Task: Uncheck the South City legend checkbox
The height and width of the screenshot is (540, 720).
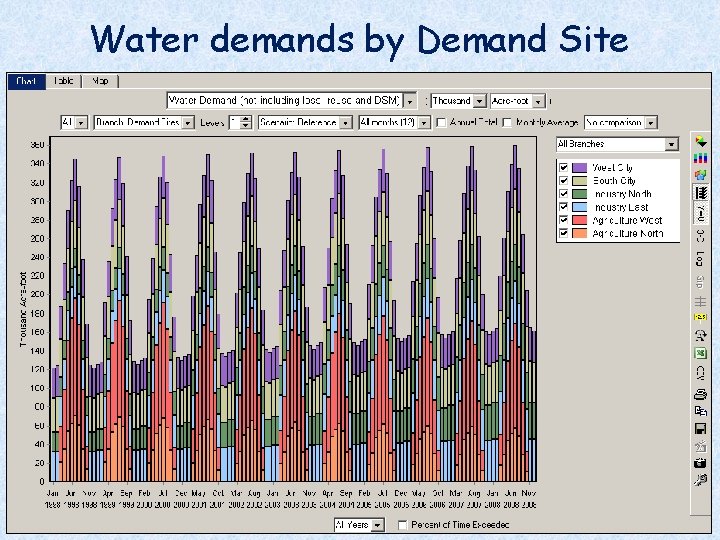Action: (563, 180)
